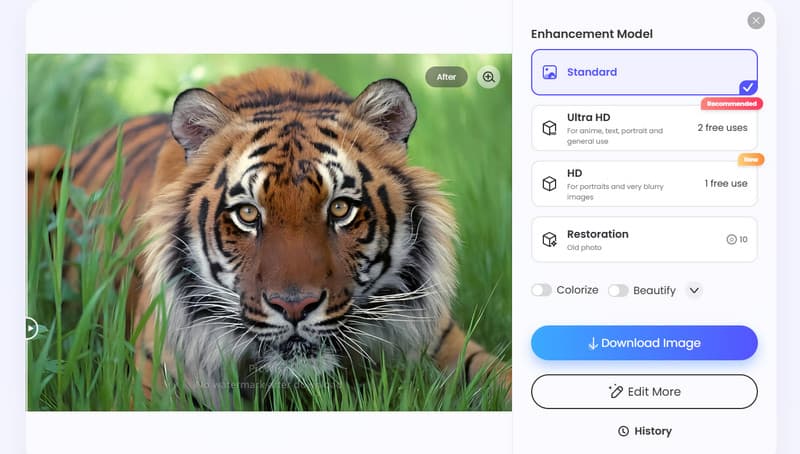Open Edit More options

click(x=644, y=392)
